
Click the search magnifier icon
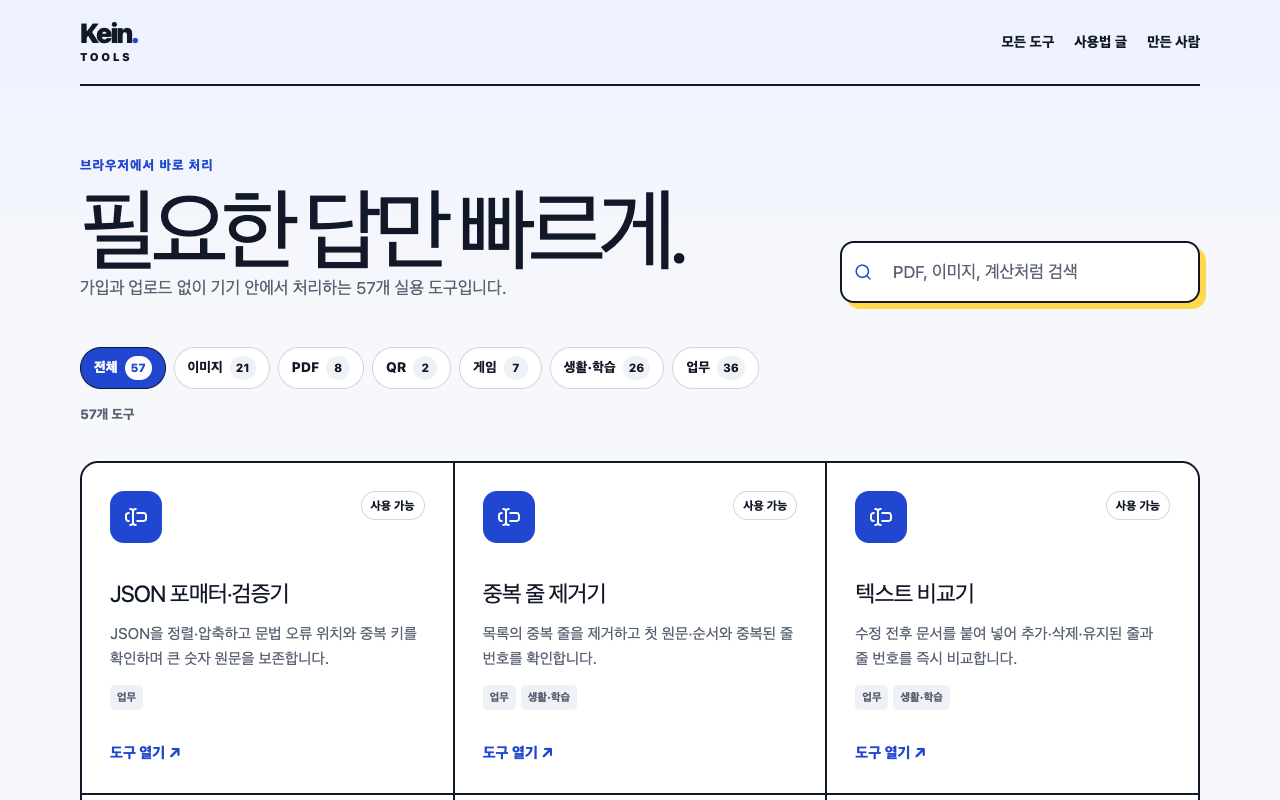click(863, 272)
